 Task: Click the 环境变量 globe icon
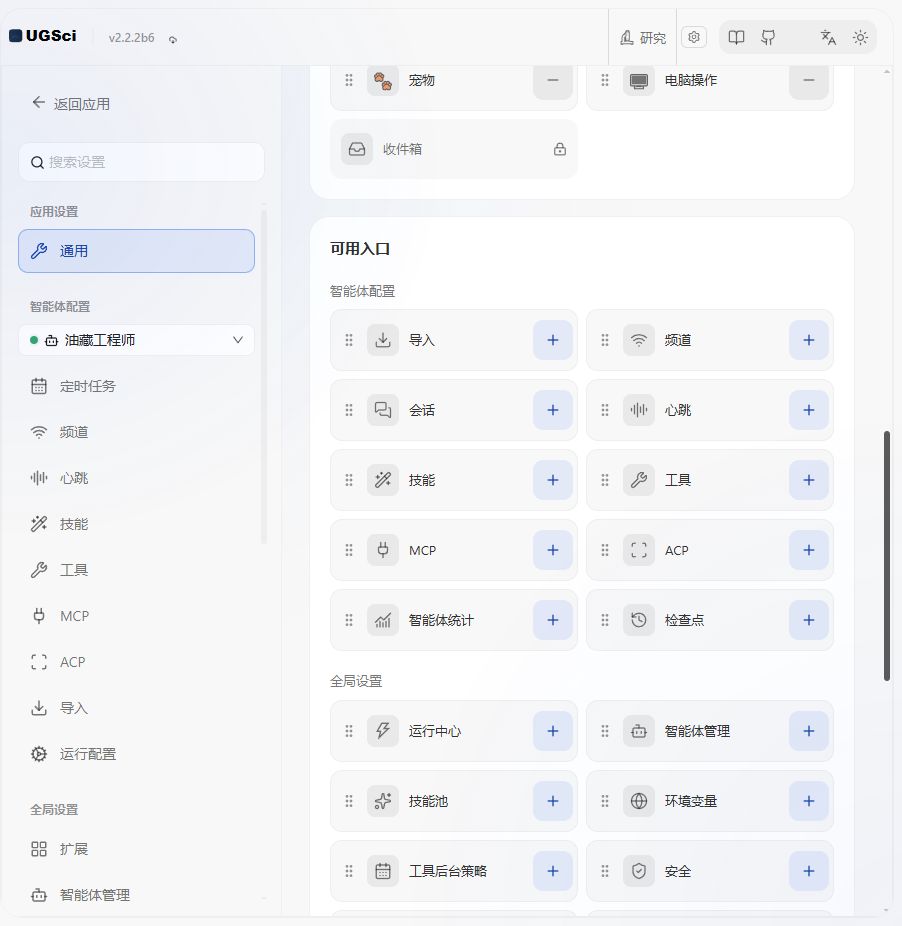coord(639,801)
